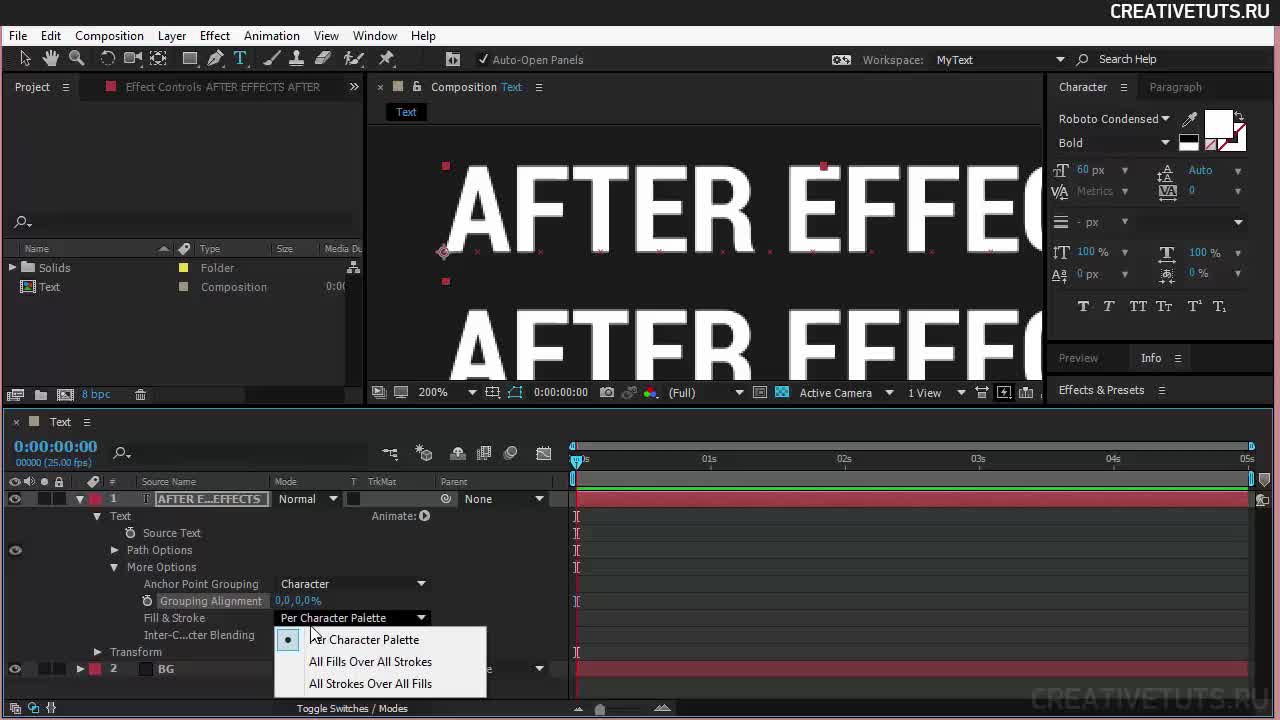Apply Faux Bold style button
The width and height of the screenshot is (1280, 720).
click(1083, 307)
